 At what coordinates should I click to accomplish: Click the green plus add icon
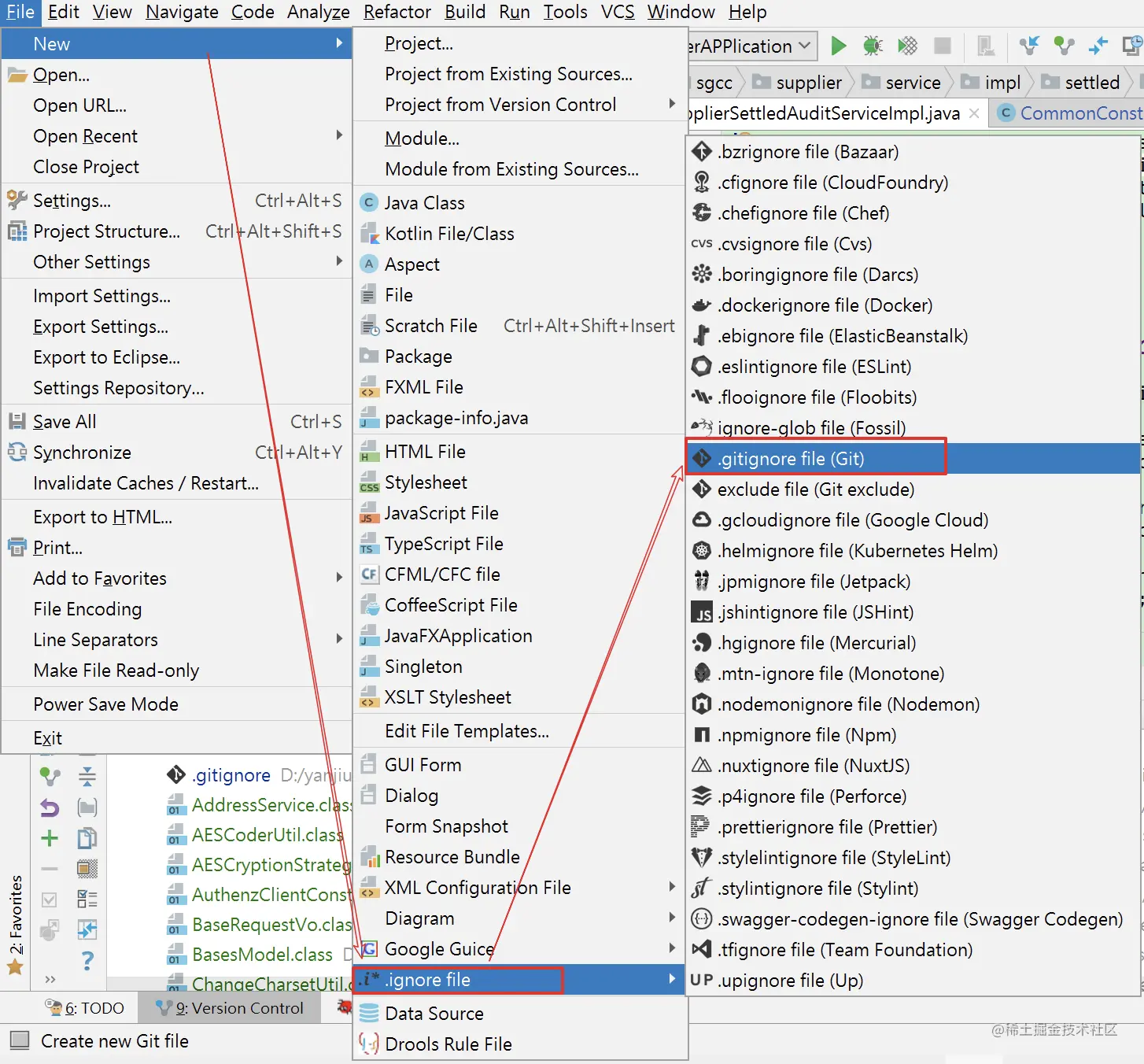[50, 838]
